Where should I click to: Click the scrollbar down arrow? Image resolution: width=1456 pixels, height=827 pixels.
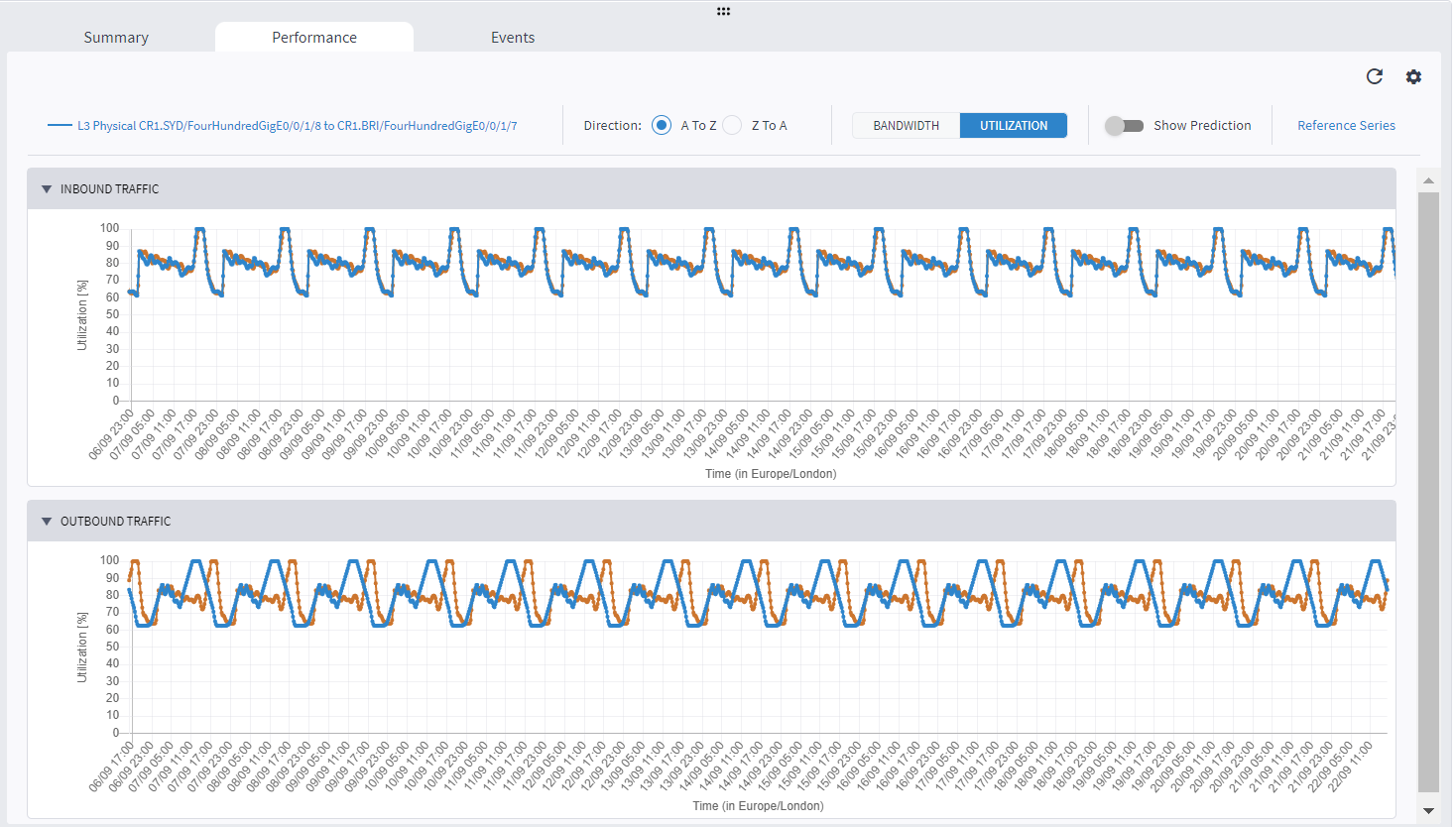point(1428,810)
